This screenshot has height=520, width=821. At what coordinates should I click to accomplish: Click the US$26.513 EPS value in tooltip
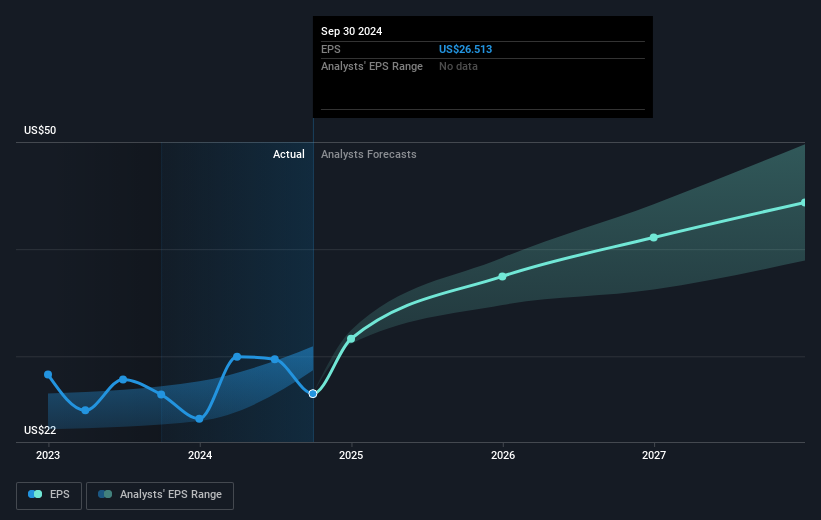(465, 49)
